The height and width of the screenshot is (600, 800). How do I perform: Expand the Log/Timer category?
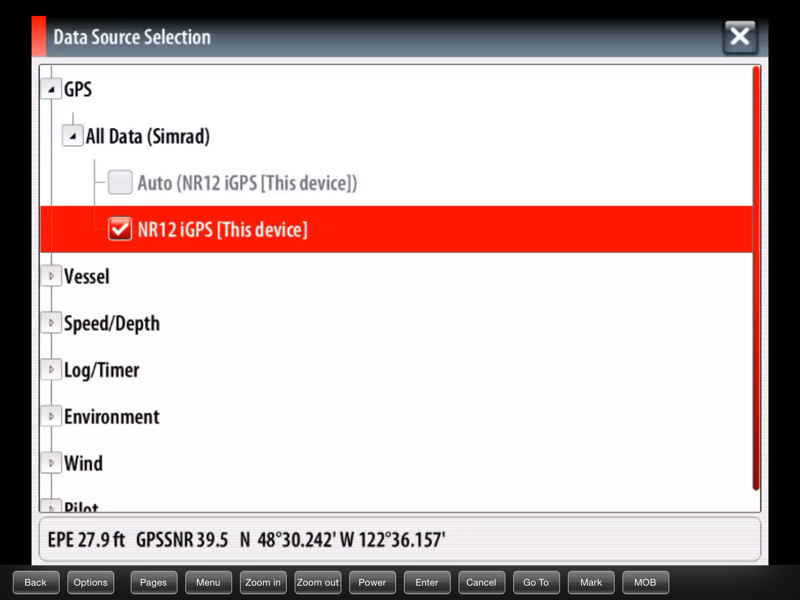click(51, 369)
